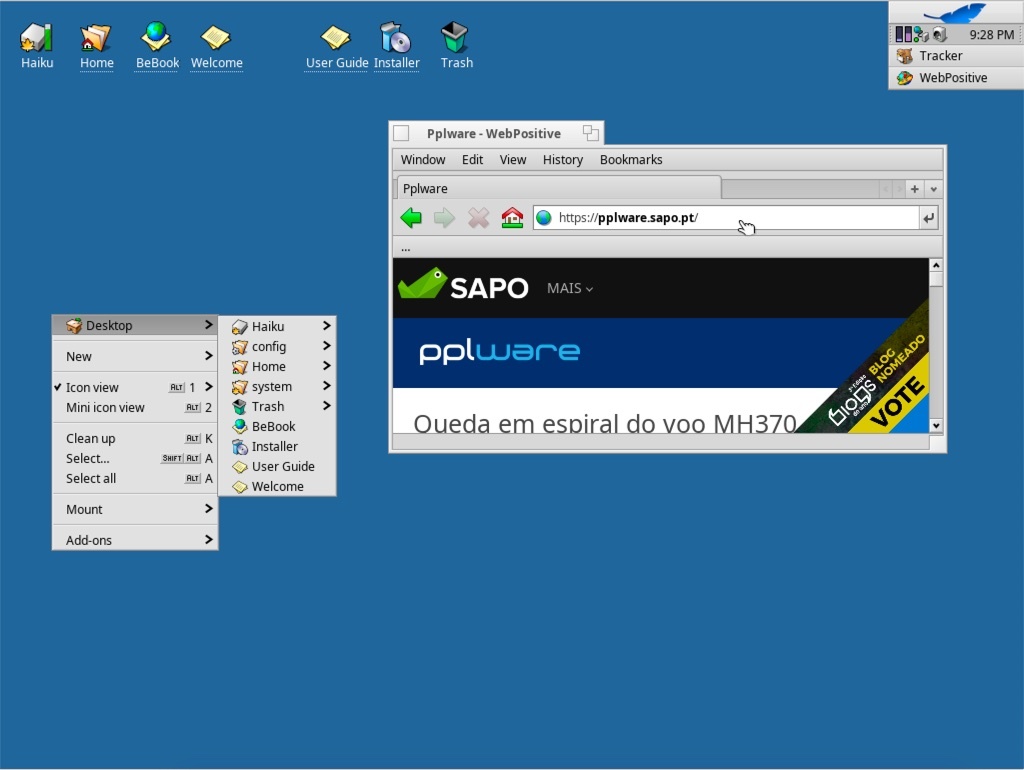This screenshot has width=1024, height=770.
Task: Open the homepage via the Home toolbar icon
Action: tap(512, 217)
